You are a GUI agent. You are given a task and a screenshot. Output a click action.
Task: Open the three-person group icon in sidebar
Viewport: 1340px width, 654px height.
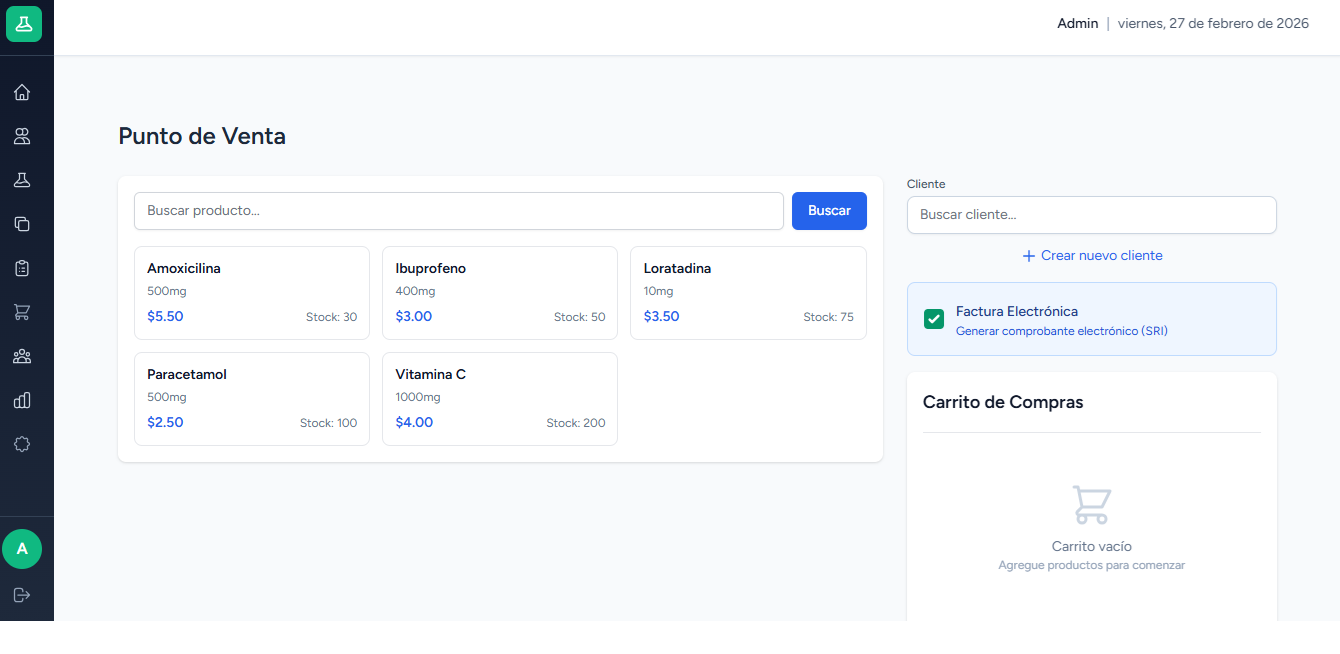(22, 356)
